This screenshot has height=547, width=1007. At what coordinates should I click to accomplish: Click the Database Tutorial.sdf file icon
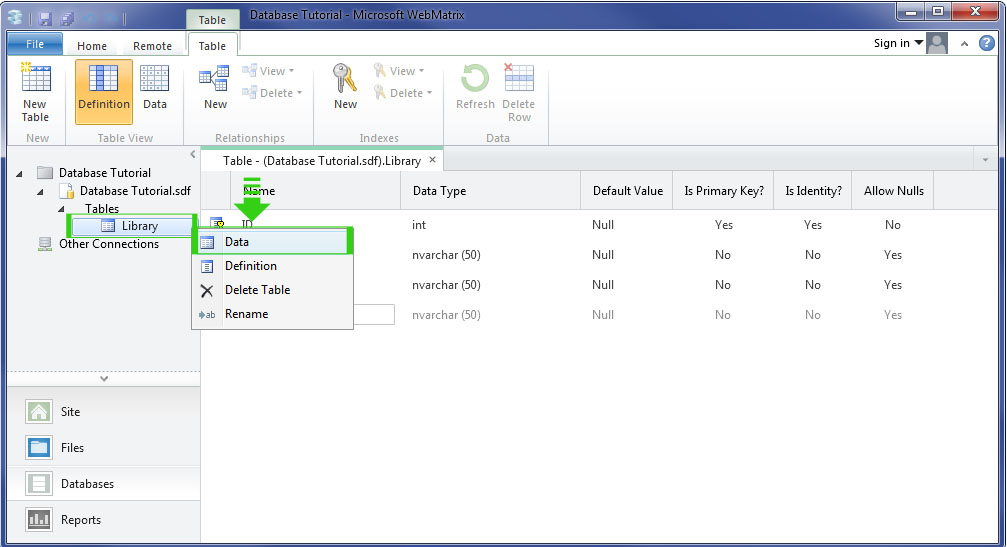(x=66, y=191)
